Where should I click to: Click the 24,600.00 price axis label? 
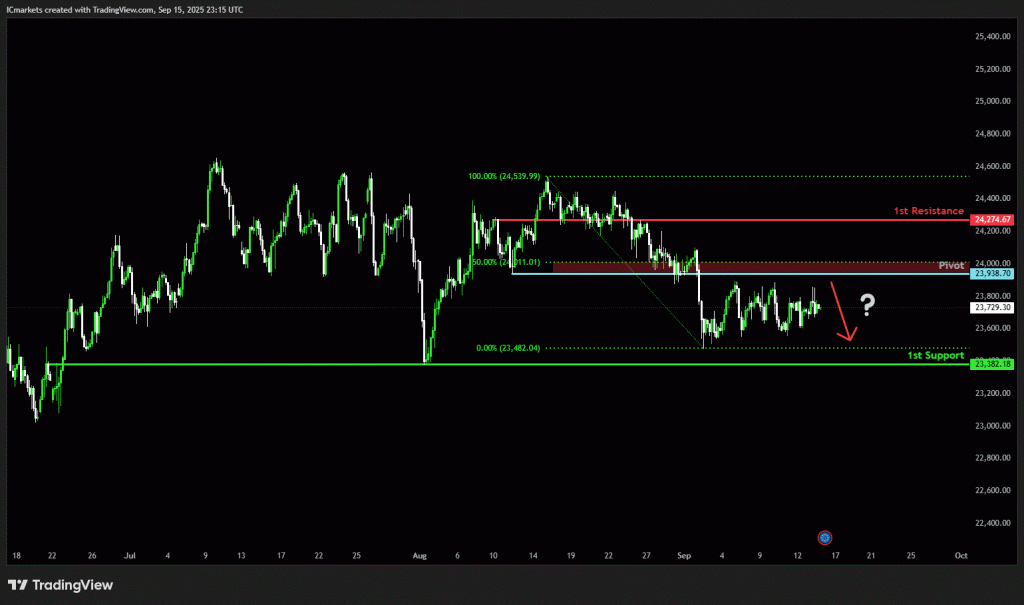[x=993, y=166]
